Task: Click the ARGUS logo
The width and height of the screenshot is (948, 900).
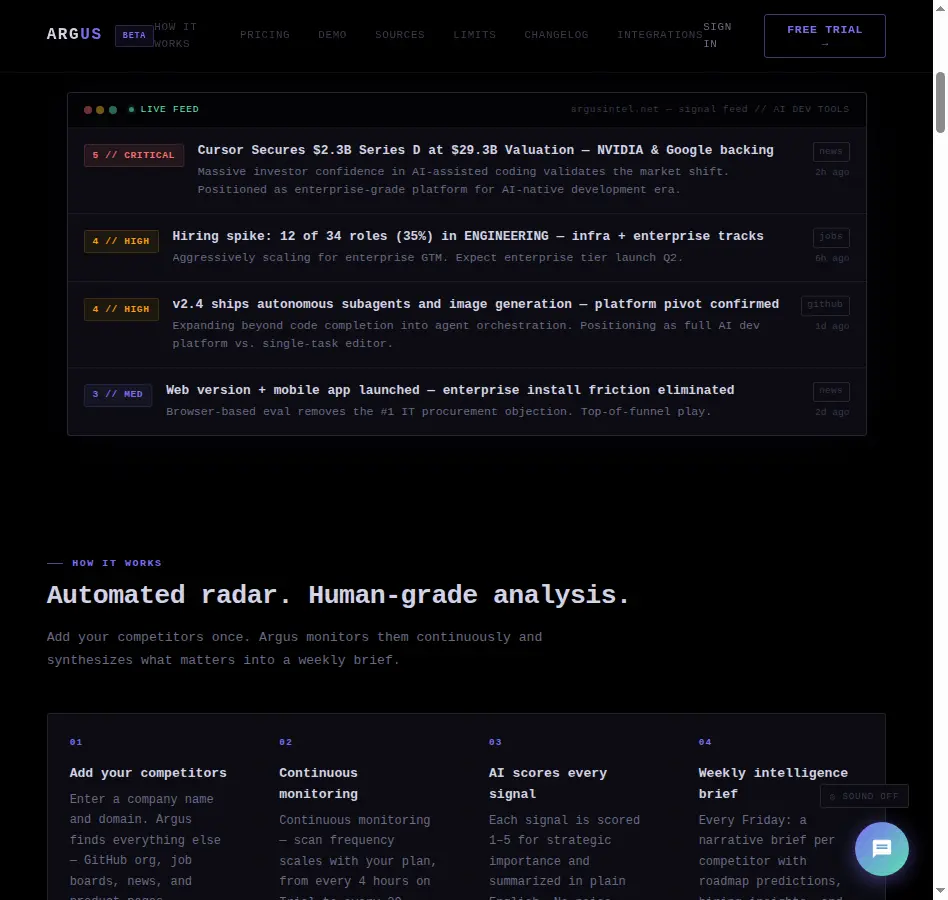Action: 74,34
